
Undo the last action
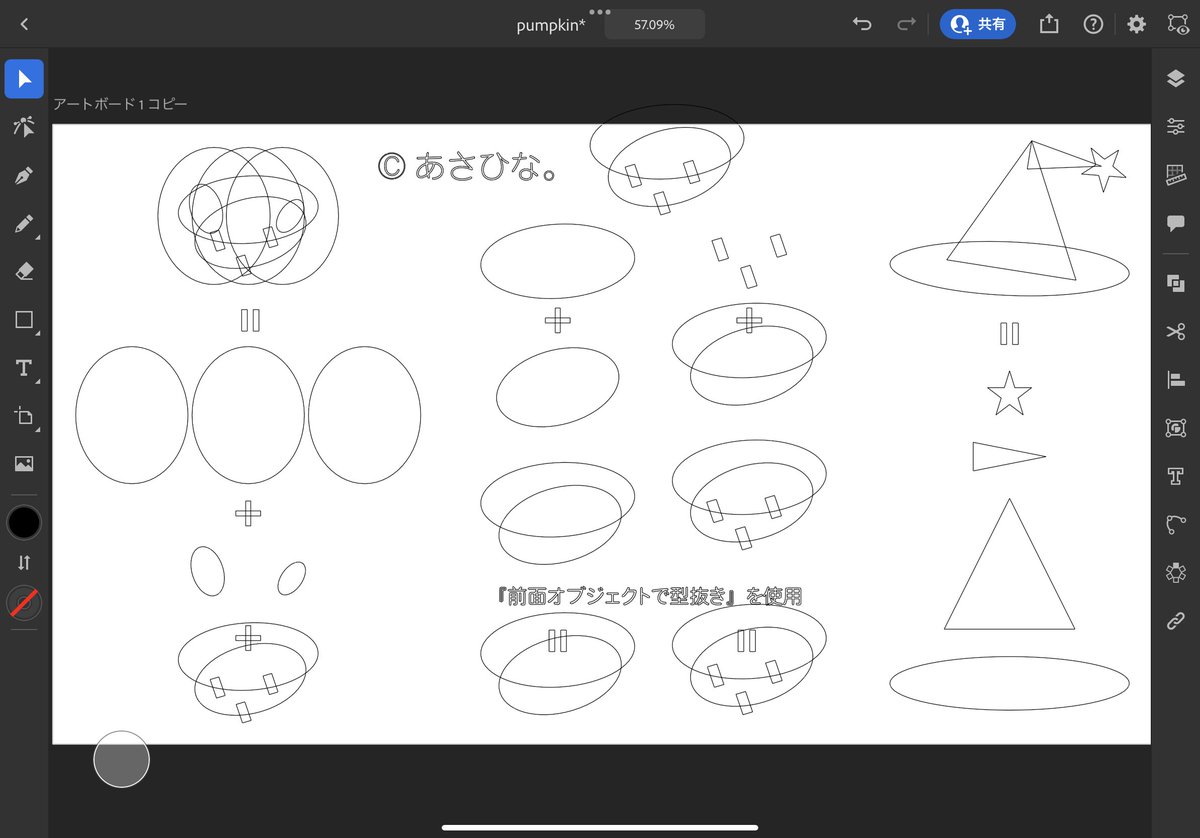point(862,24)
